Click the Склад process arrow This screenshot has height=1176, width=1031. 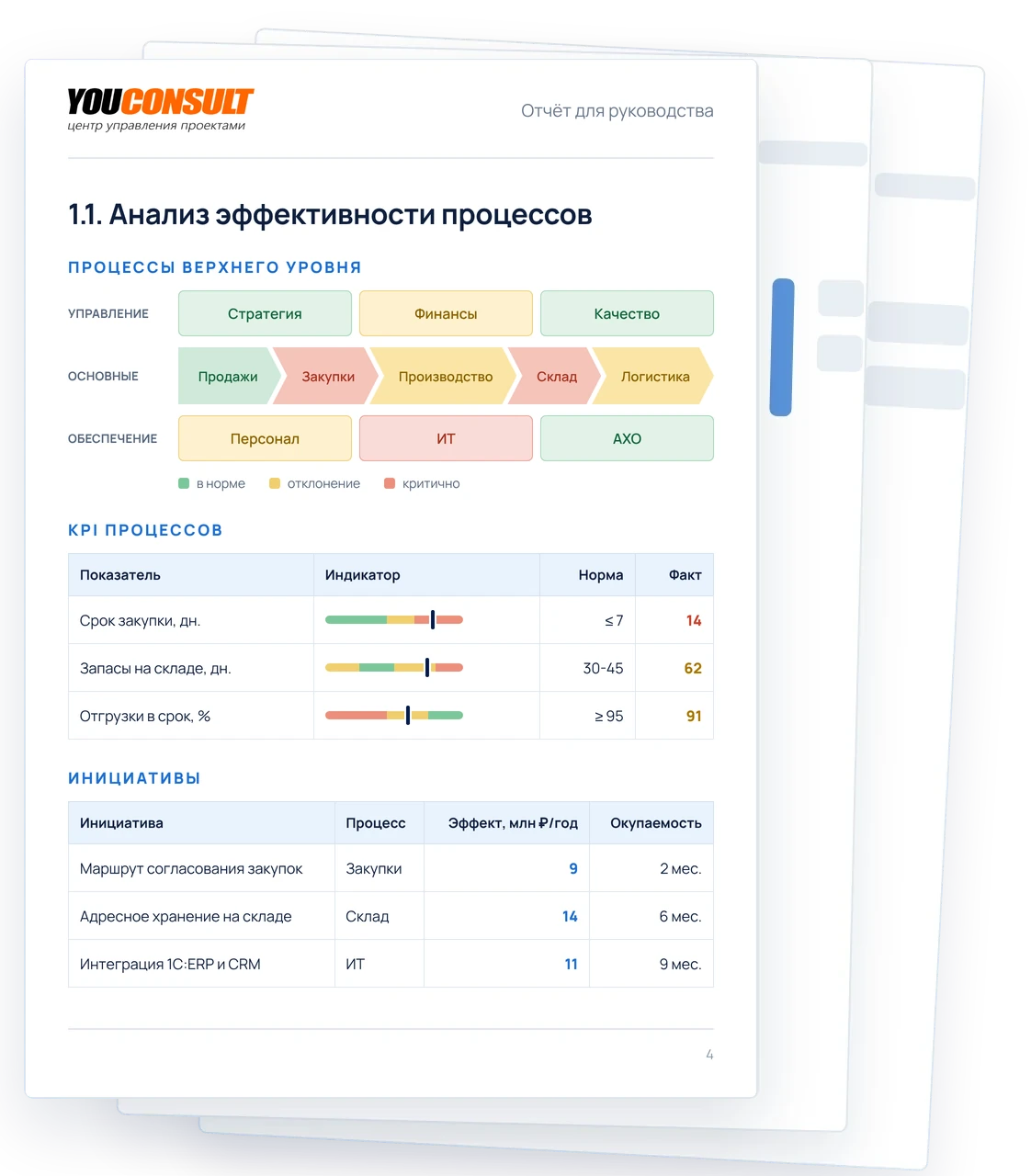point(556,376)
